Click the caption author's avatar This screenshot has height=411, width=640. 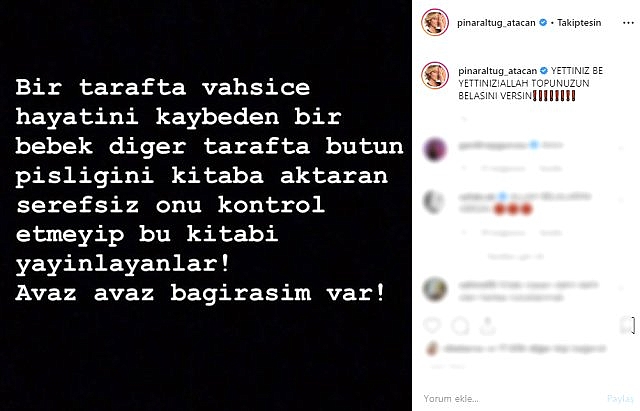[x=435, y=76]
